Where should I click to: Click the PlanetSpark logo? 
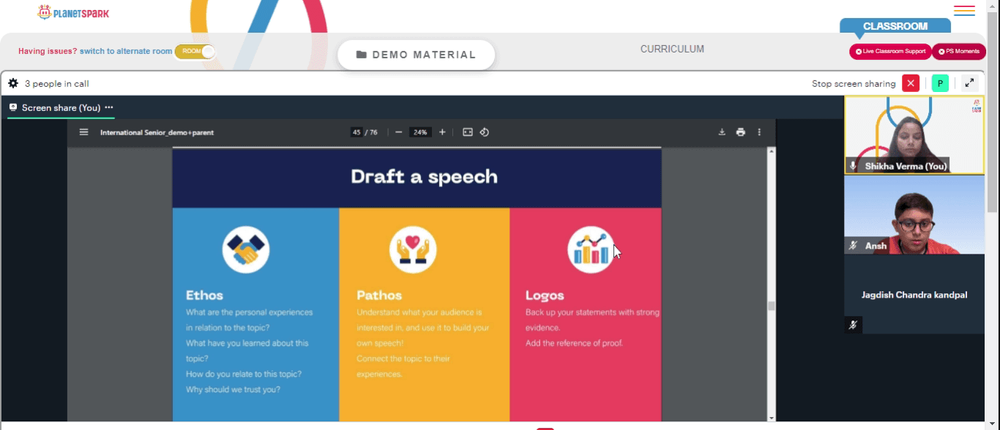(x=73, y=12)
